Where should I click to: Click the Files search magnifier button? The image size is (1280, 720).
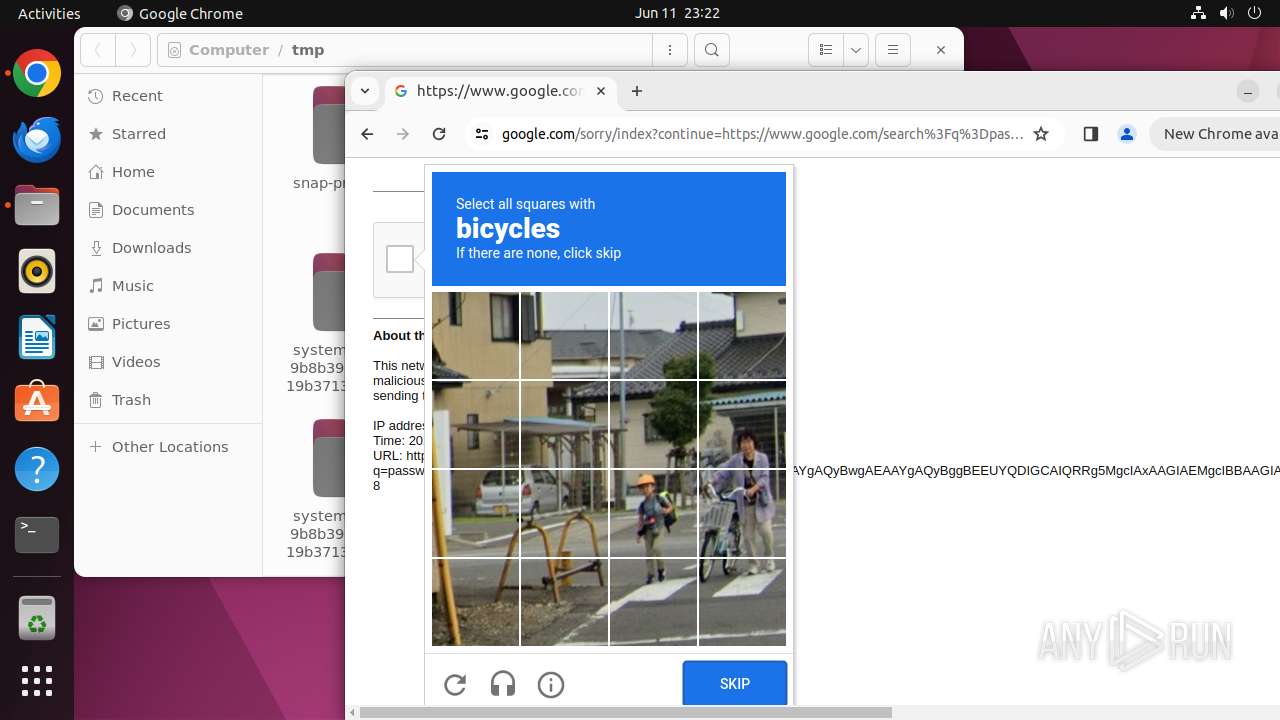[711, 50]
